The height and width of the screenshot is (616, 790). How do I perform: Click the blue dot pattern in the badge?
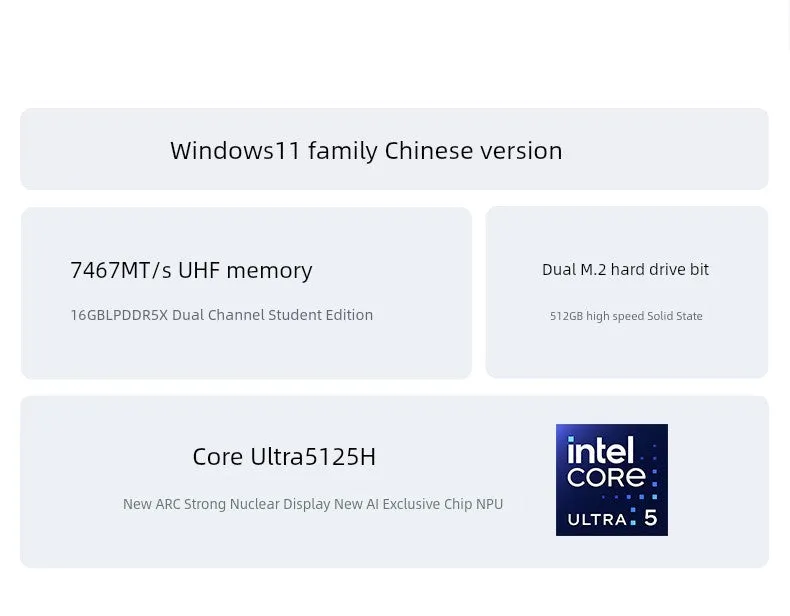pos(642,478)
